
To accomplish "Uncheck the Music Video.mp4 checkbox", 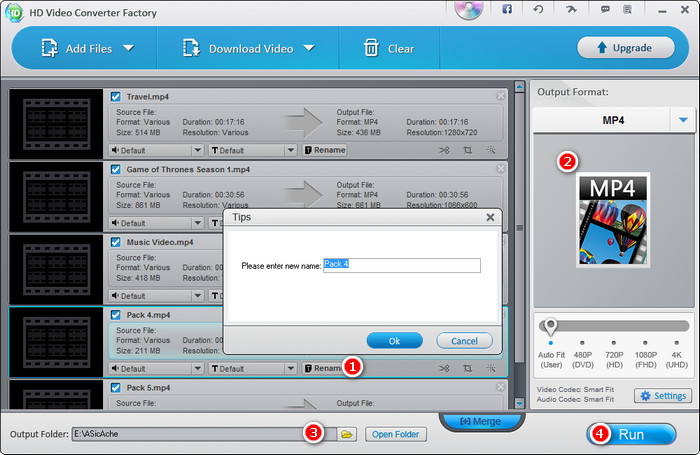I will (116, 242).
